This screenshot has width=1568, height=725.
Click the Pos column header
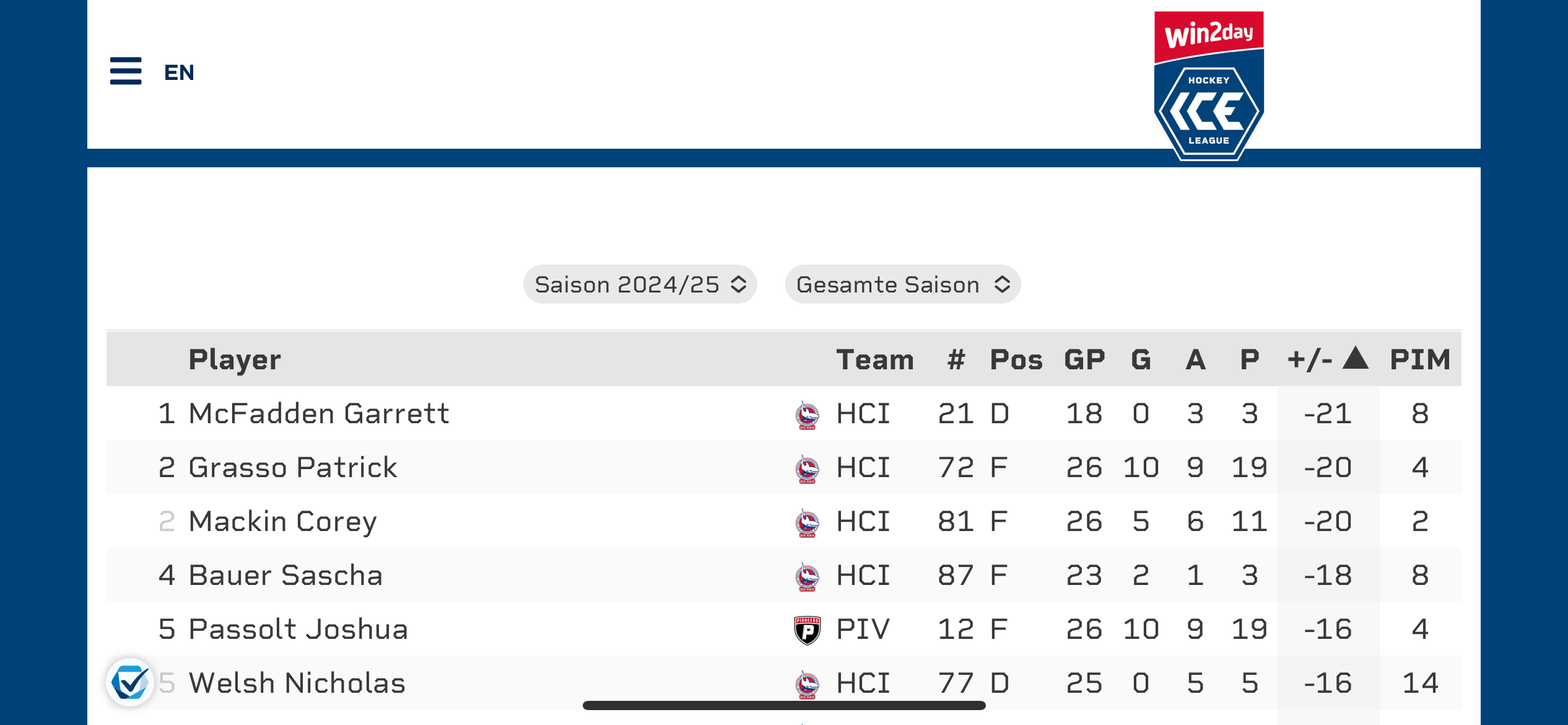[1016, 359]
